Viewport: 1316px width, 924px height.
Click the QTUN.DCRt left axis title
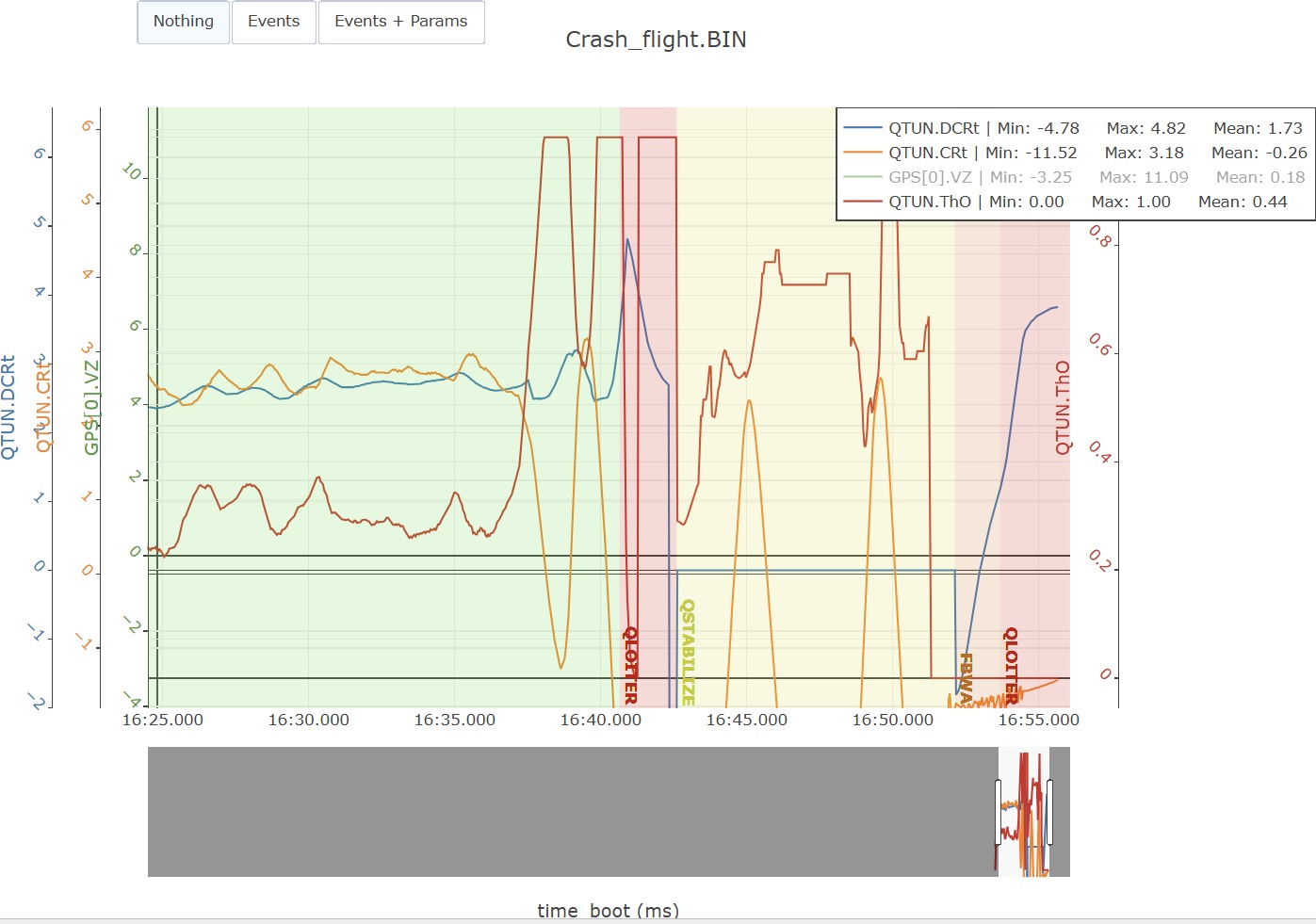click(x=9, y=407)
